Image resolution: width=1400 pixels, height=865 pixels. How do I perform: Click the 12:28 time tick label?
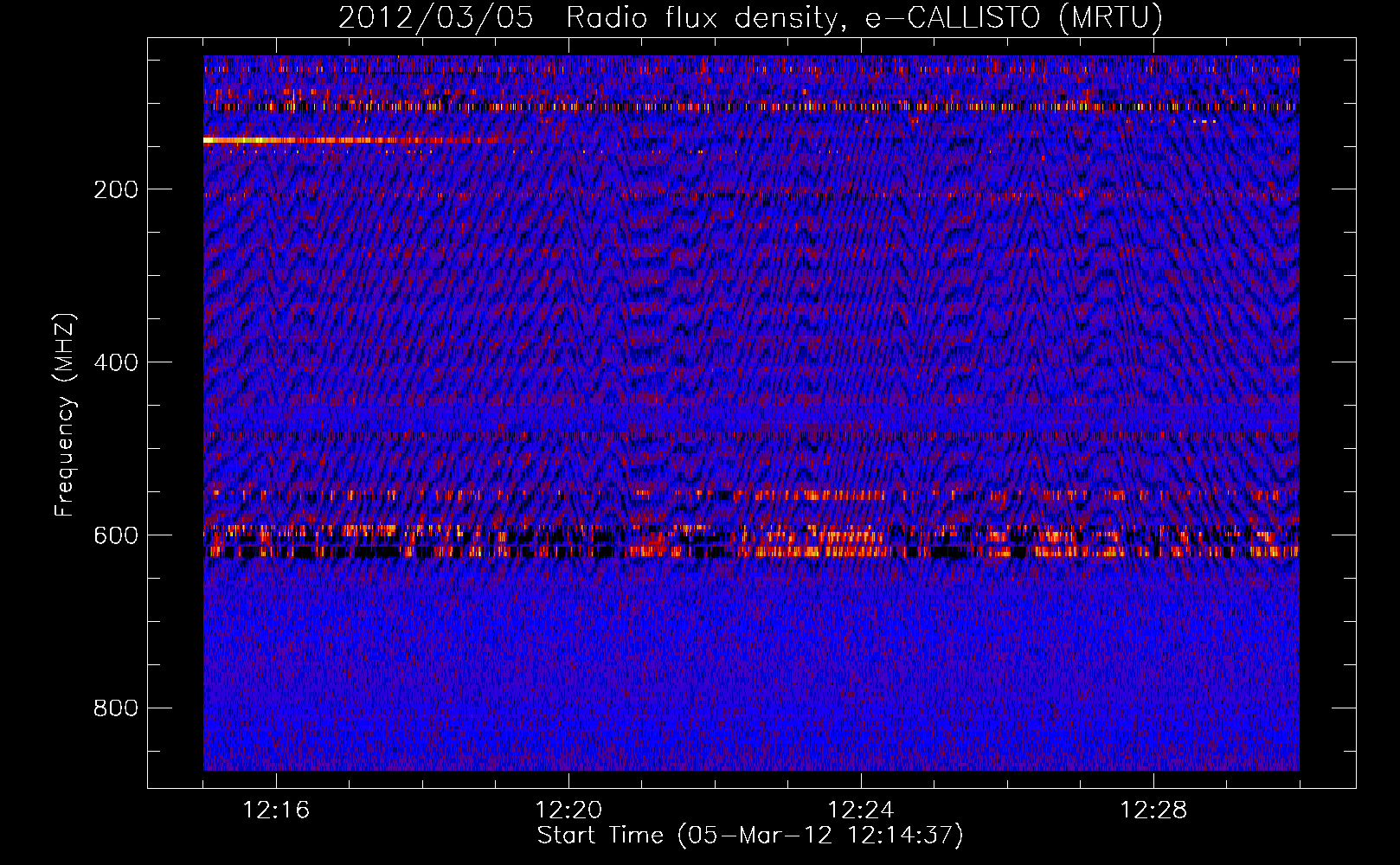[x=1153, y=811]
